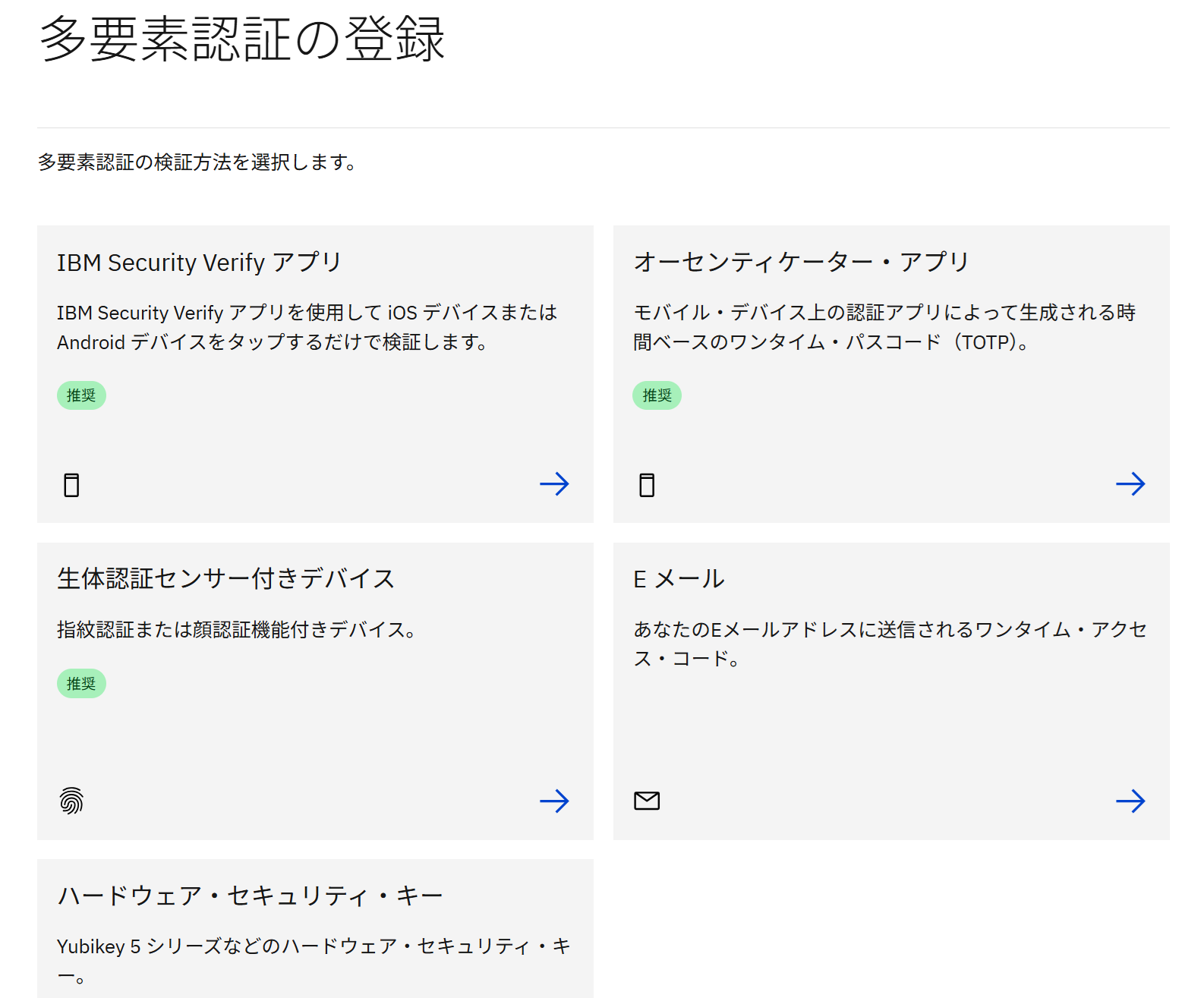Click the mobile device icon in IBM Security Verify card
The image size is (1204, 998).
coord(71,485)
